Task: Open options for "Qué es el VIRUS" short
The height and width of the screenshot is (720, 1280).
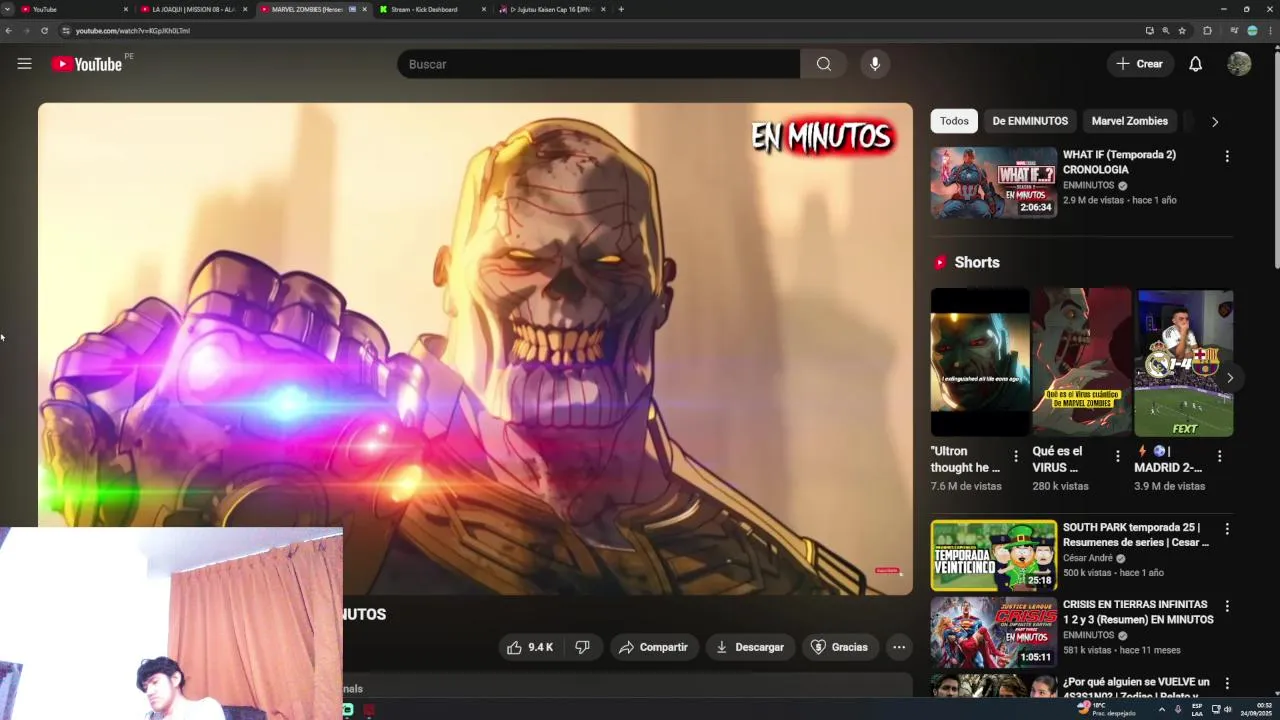Action: (x=1117, y=456)
